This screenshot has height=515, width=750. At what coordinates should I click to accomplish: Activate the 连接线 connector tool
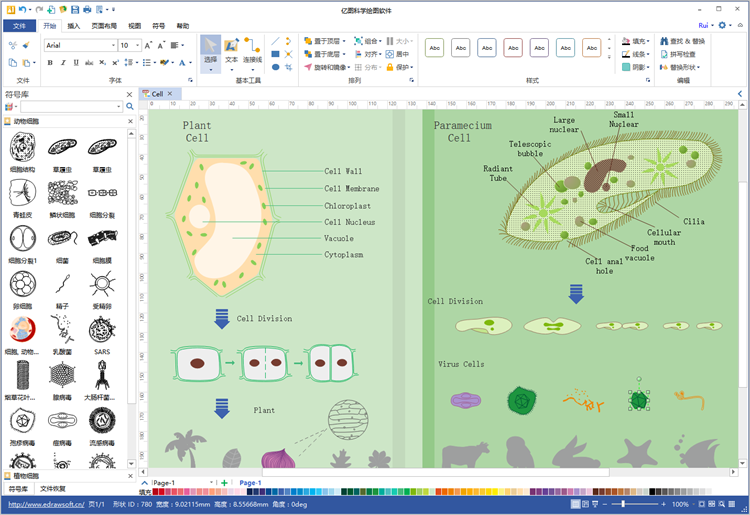pos(252,50)
